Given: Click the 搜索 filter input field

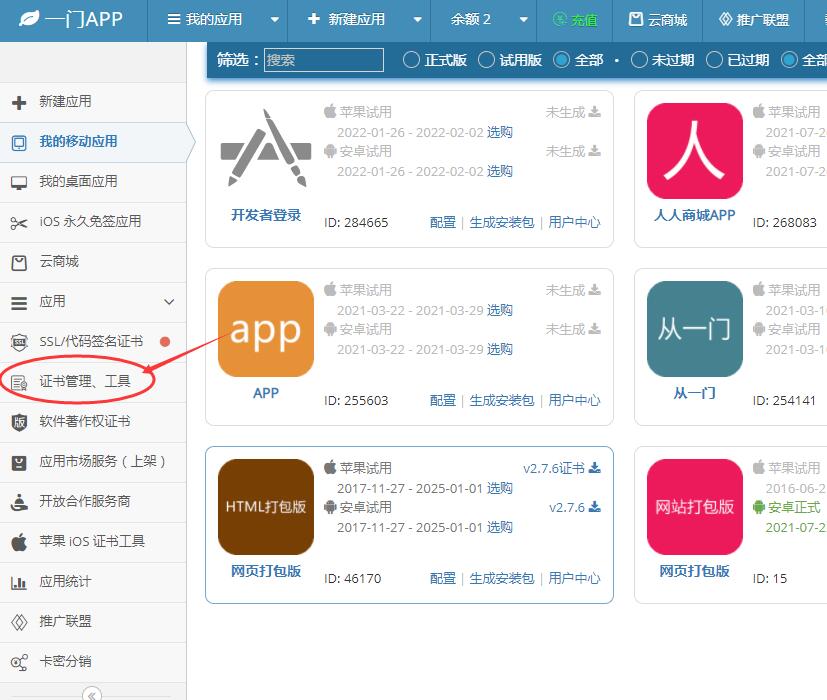Looking at the screenshot, I should (x=324, y=60).
